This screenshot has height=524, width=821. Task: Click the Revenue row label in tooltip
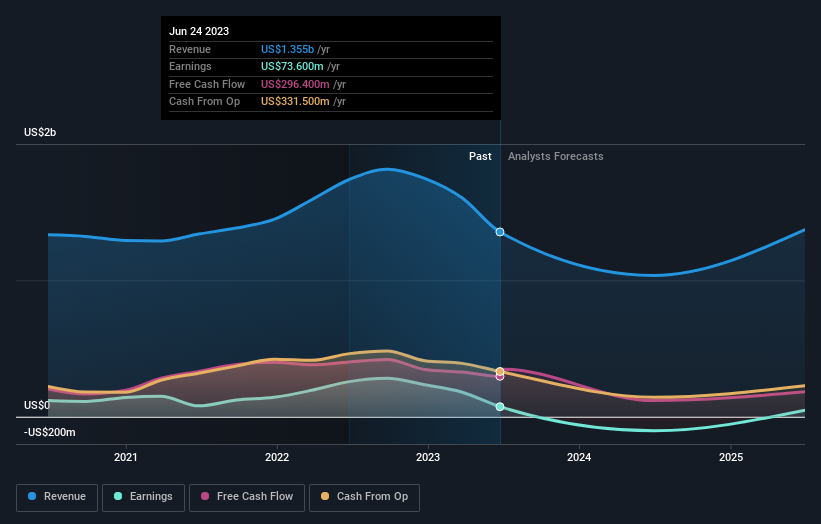point(190,49)
